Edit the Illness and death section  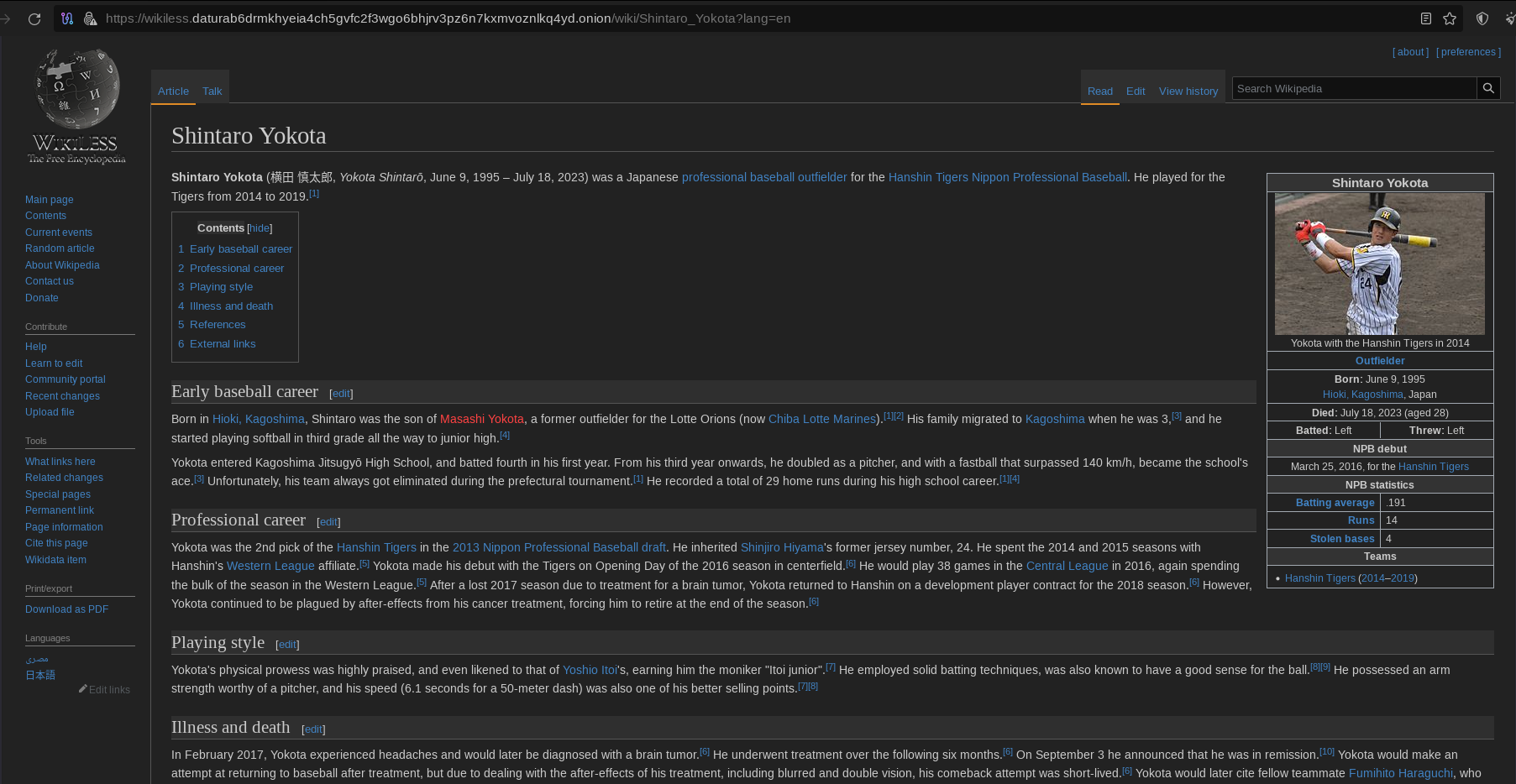pos(313,729)
